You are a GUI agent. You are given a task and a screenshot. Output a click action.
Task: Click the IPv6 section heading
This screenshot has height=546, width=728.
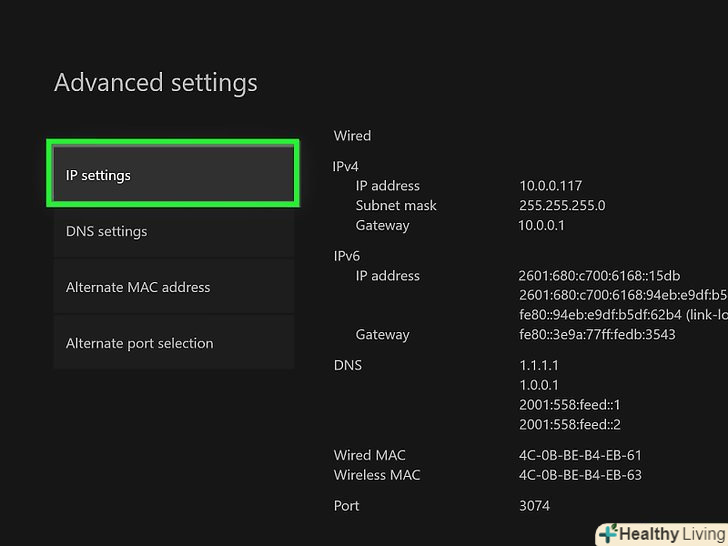pos(346,255)
